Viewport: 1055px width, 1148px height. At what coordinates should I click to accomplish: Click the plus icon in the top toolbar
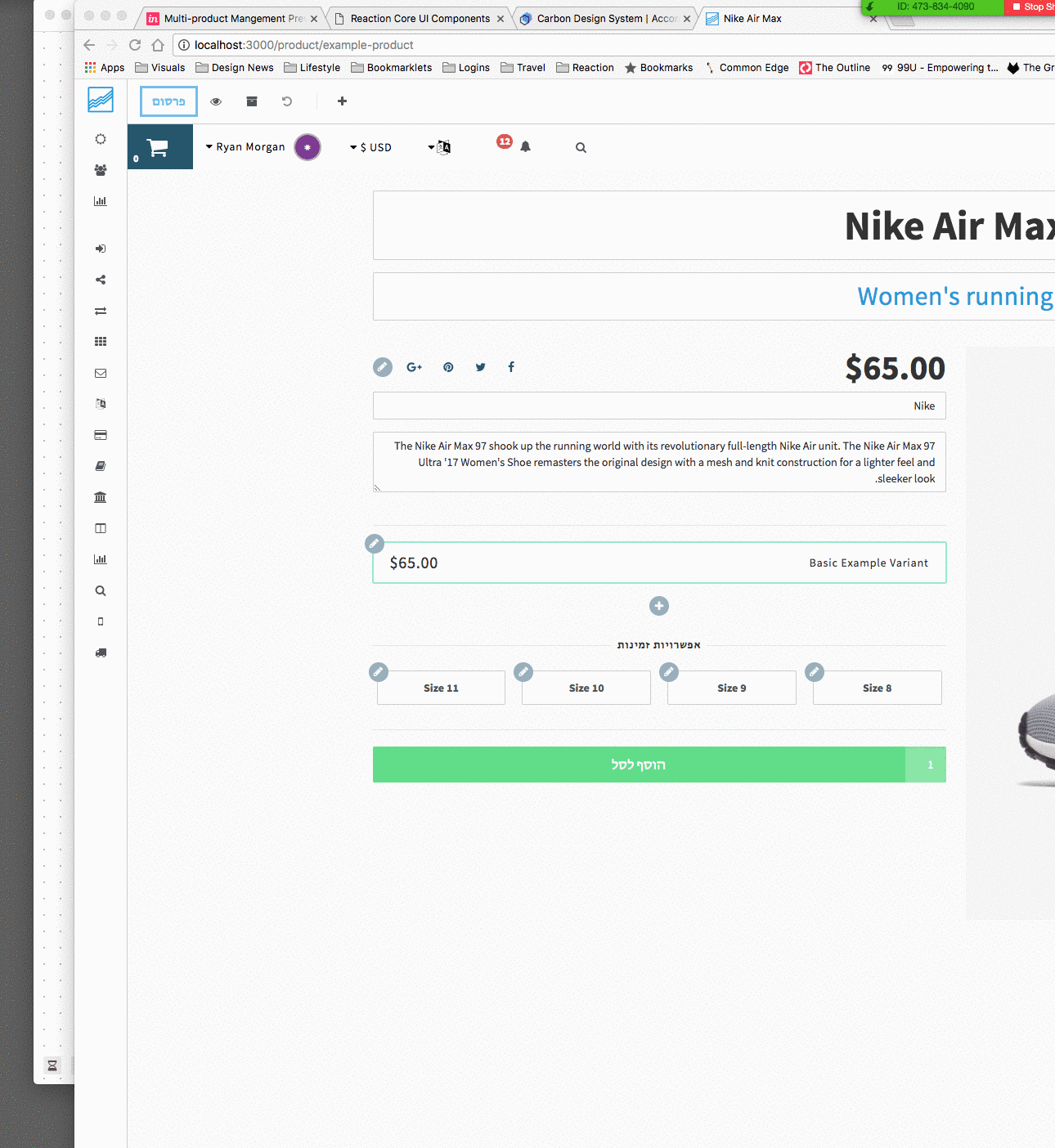pyautogui.click(x=342, y=101)
